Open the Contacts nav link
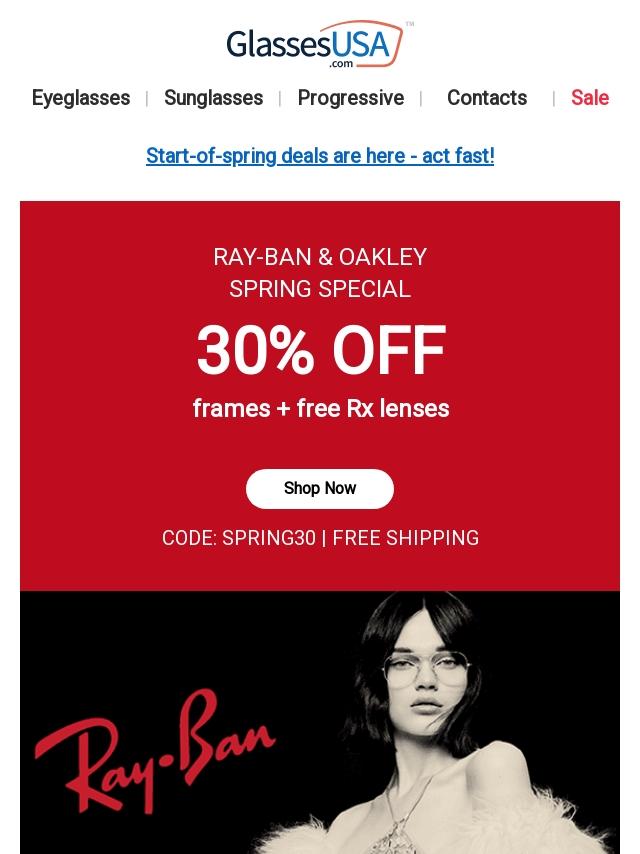 pyautogui.click(x=486, y=98)
